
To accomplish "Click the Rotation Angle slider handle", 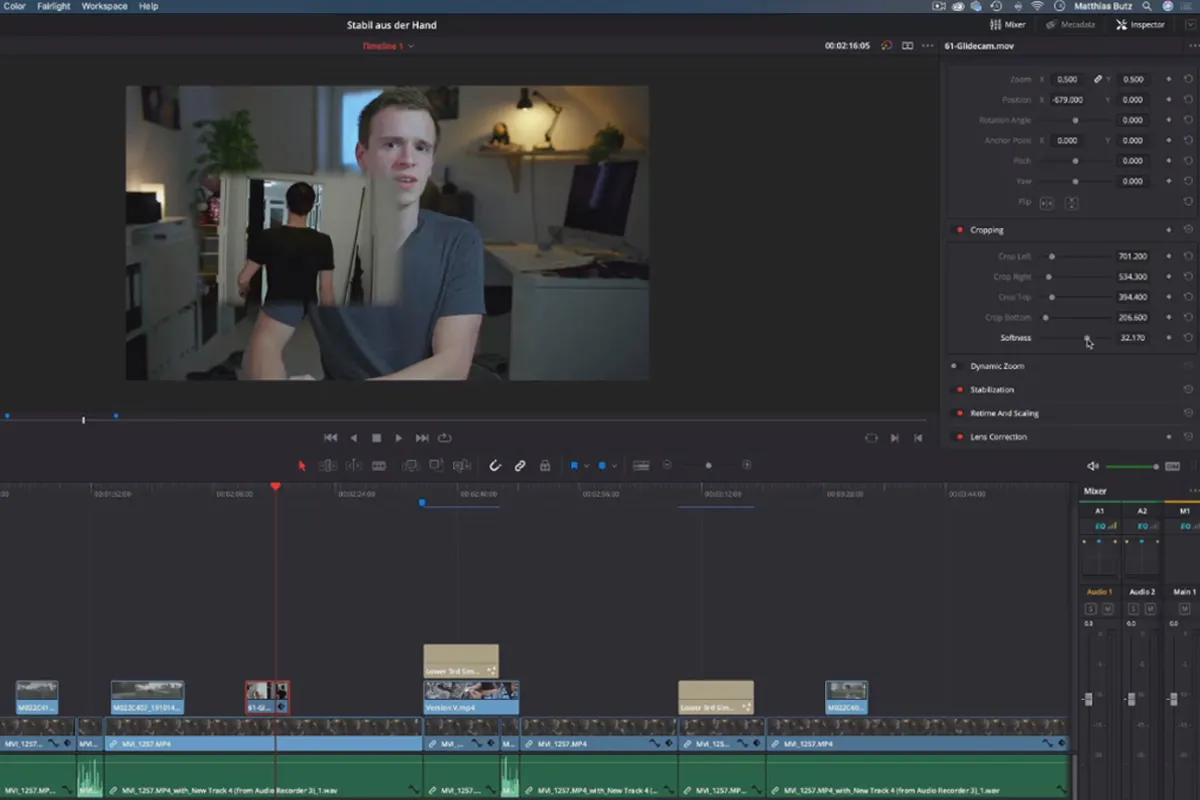I will coord(1076,120).
